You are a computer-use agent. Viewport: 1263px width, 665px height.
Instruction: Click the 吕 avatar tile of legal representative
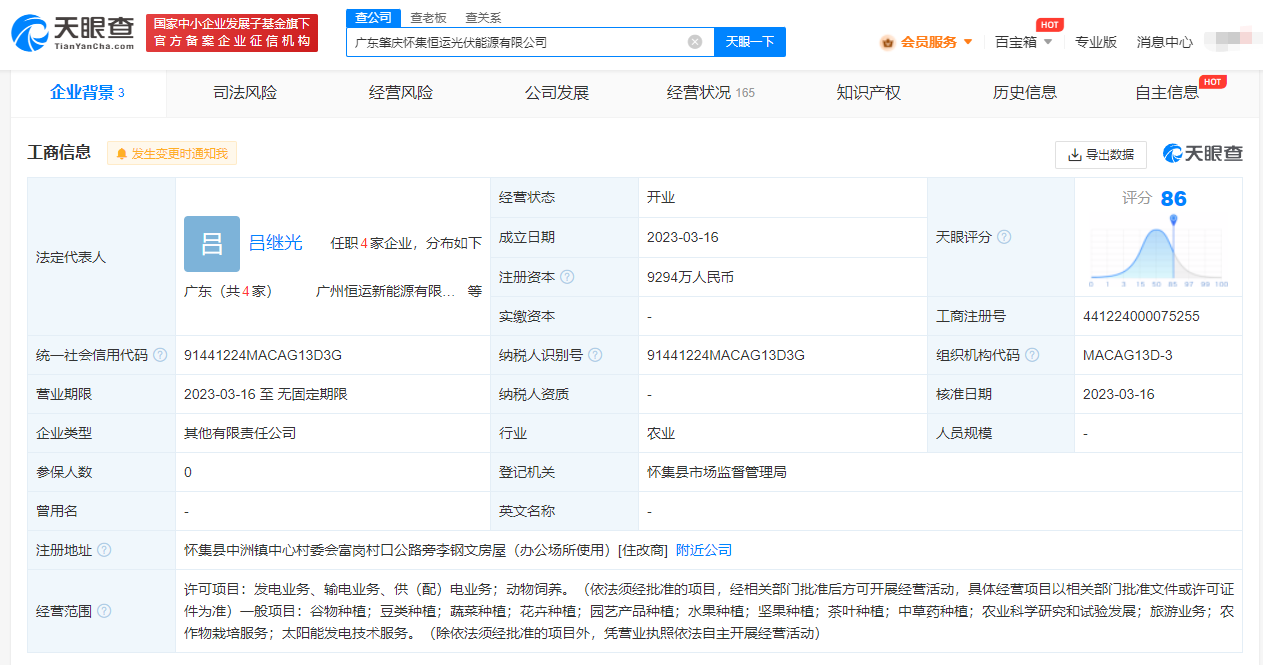coord(212,244)
